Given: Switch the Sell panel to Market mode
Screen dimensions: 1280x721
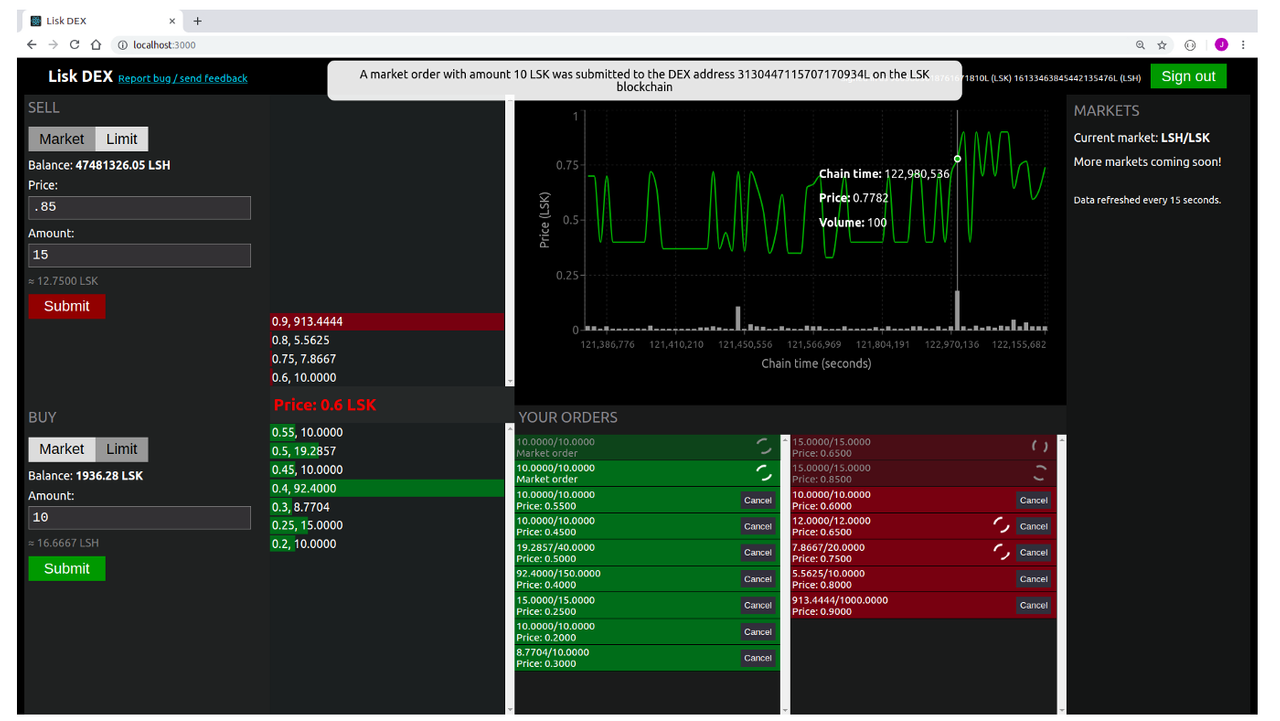Looking at the screenshot, I should pyautogui.click(x=62, y=139).
